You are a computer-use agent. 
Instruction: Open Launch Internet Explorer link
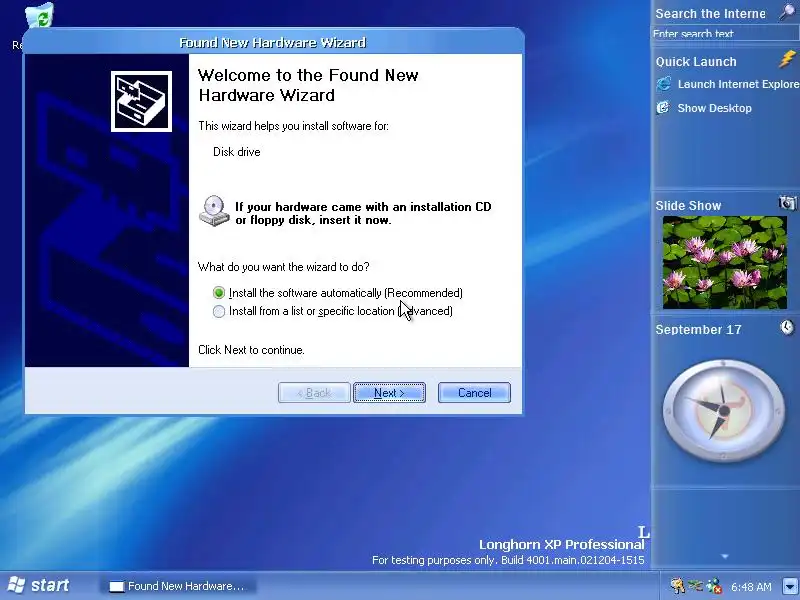coord(738,84)
